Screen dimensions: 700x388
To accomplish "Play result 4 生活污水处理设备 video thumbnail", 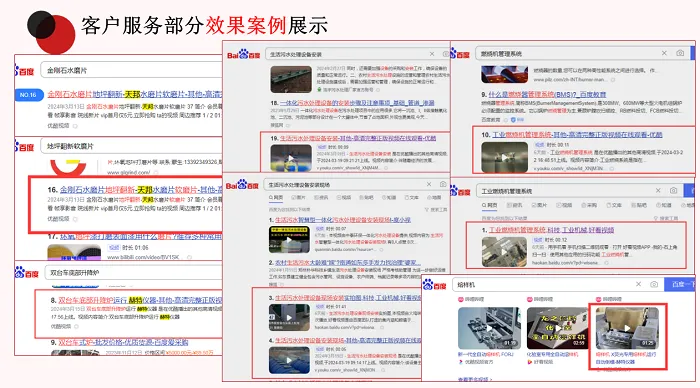I will pos(289,360).
